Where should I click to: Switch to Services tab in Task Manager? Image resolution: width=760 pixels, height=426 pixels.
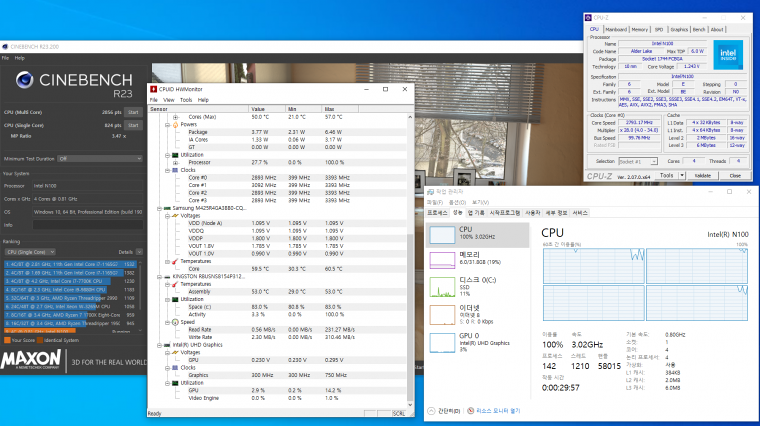[580, 213]
